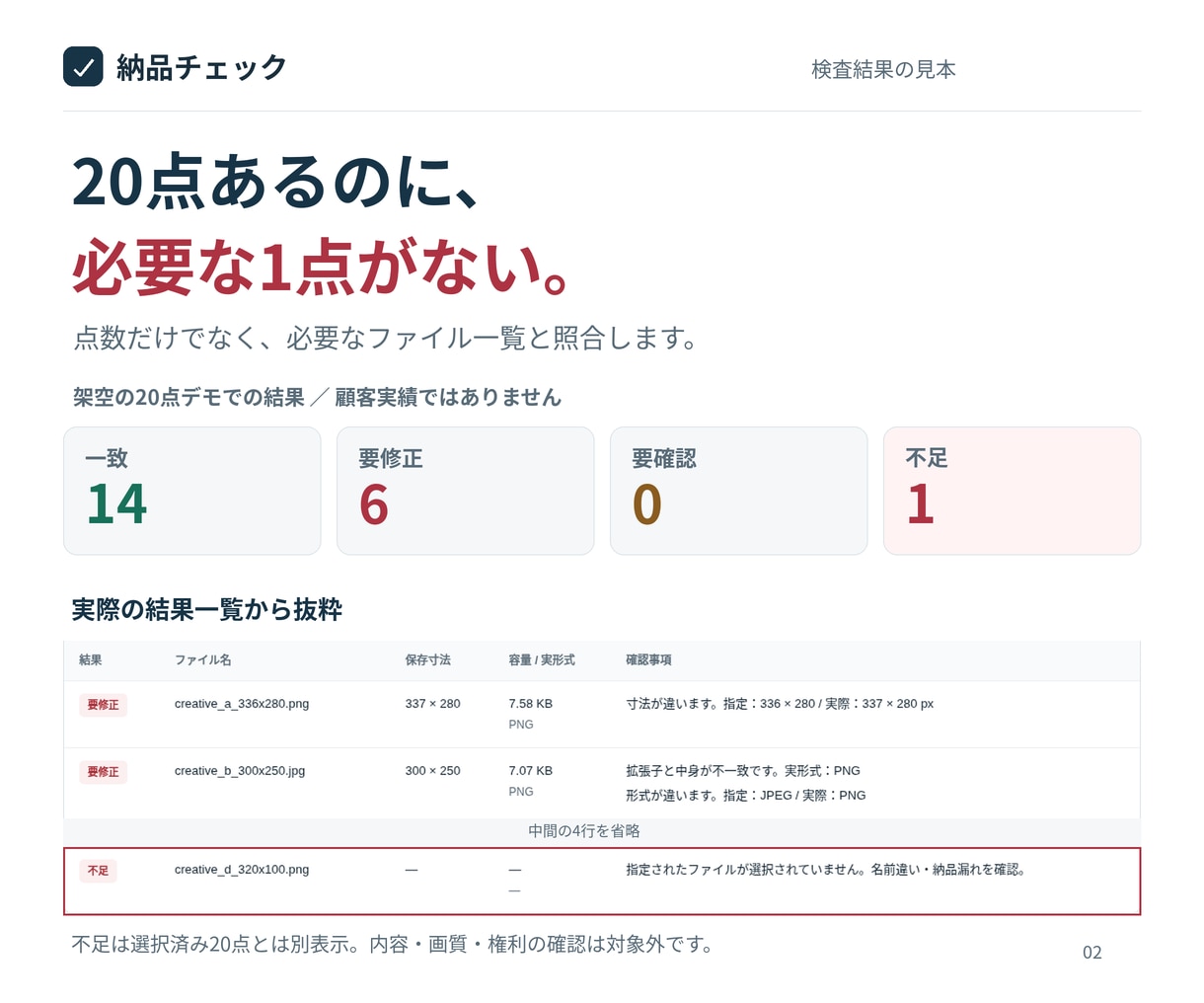
Task: Click the 納品チェック title text
Action: point(201,67)
